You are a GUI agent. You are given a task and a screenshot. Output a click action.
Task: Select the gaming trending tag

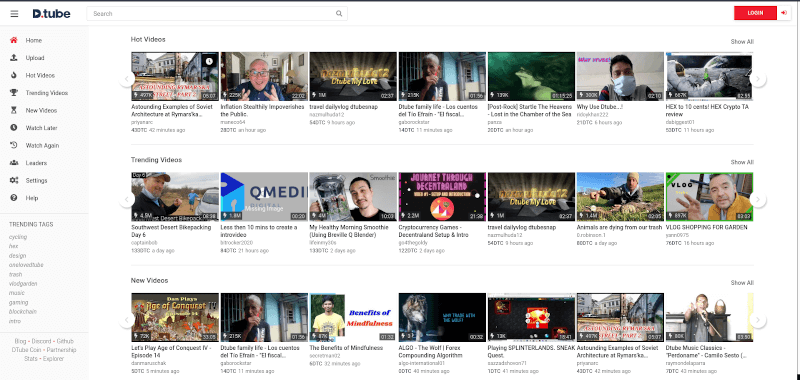tap(18, 302)
